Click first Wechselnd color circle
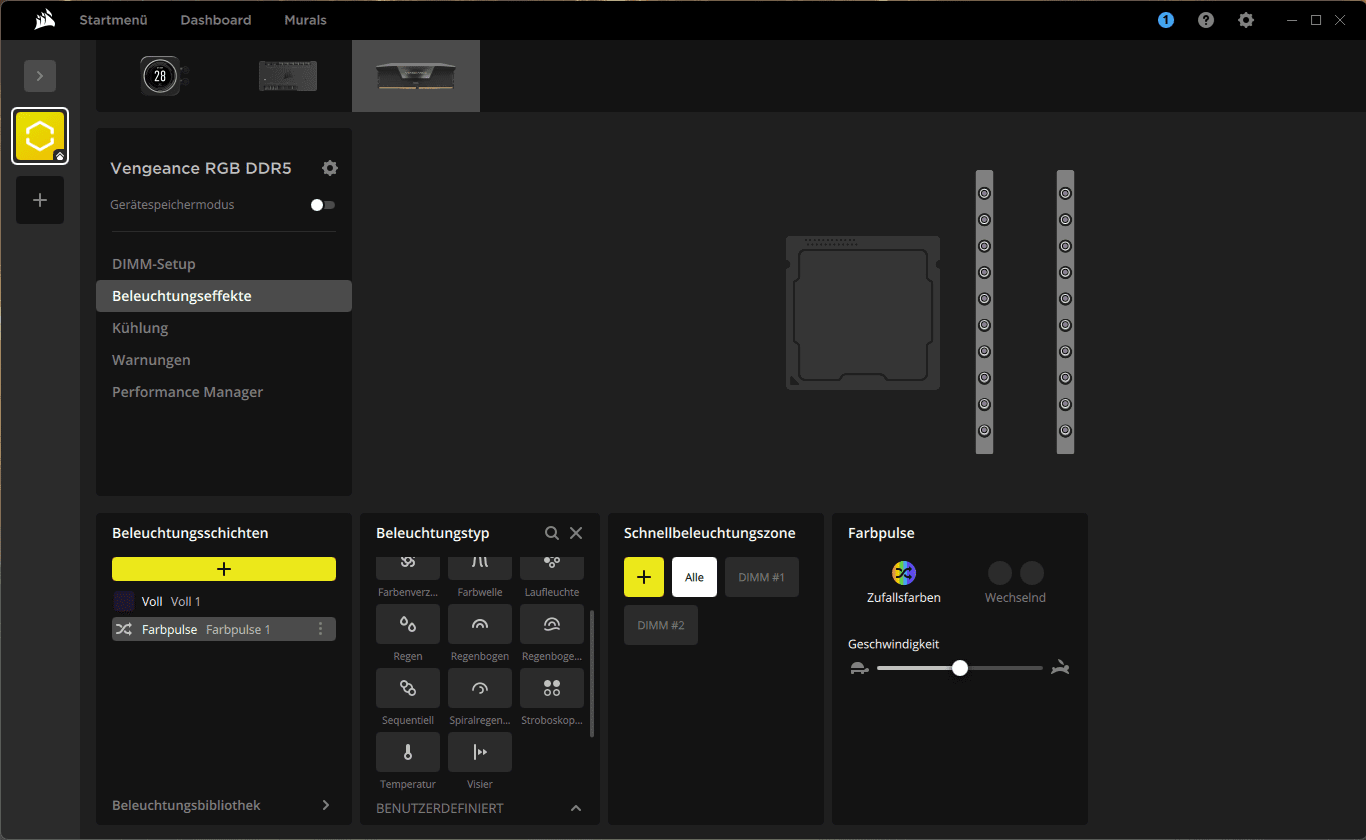The height and width of the screenshot is (840, 1366). click(1000, 573)
